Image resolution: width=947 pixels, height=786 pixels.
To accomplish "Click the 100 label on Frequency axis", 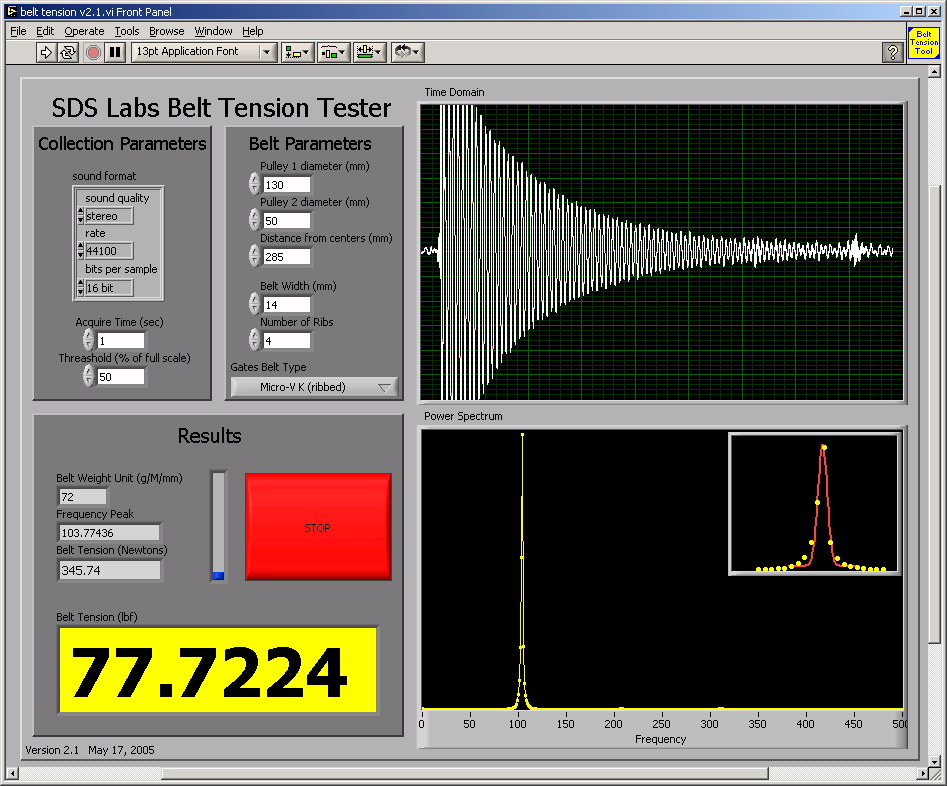I will (x=518, y=724).
